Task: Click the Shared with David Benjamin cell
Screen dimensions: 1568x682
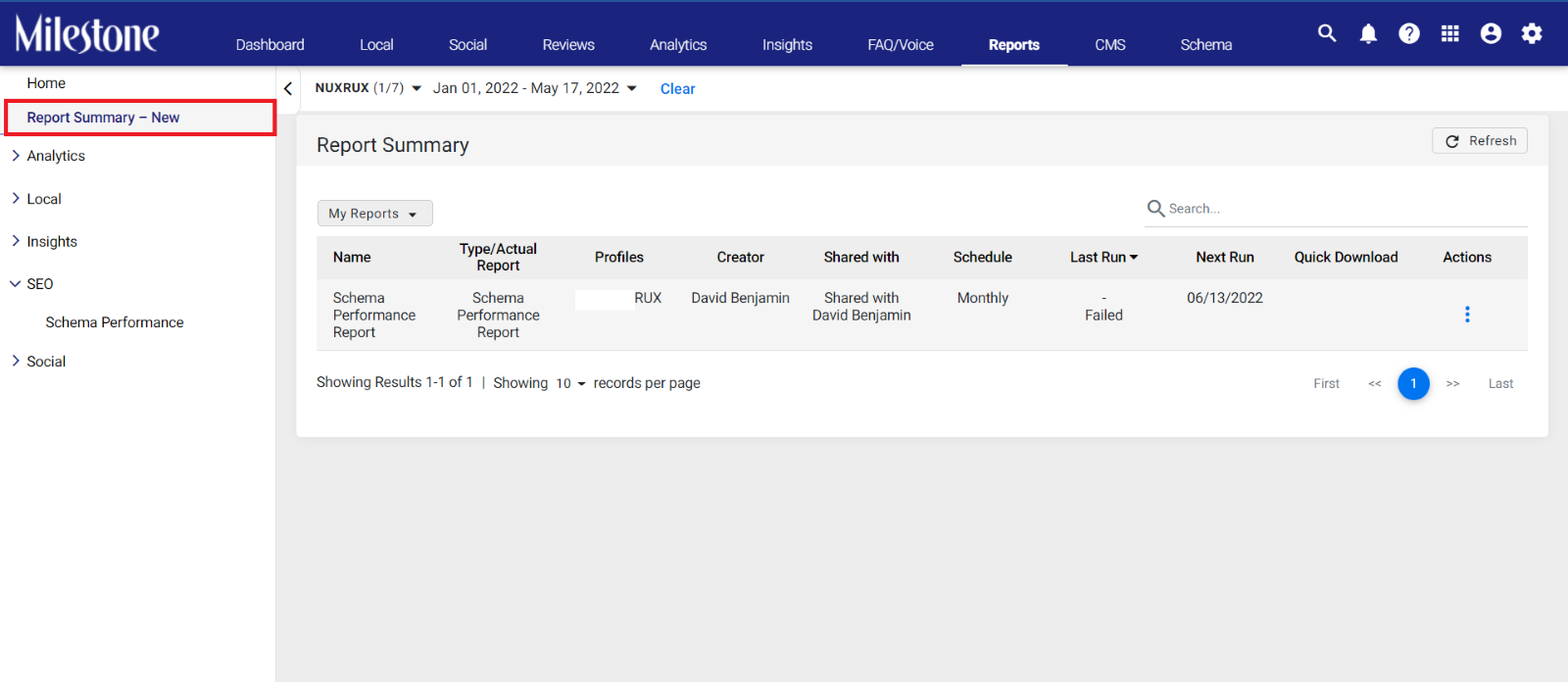Action: (861, 307)
